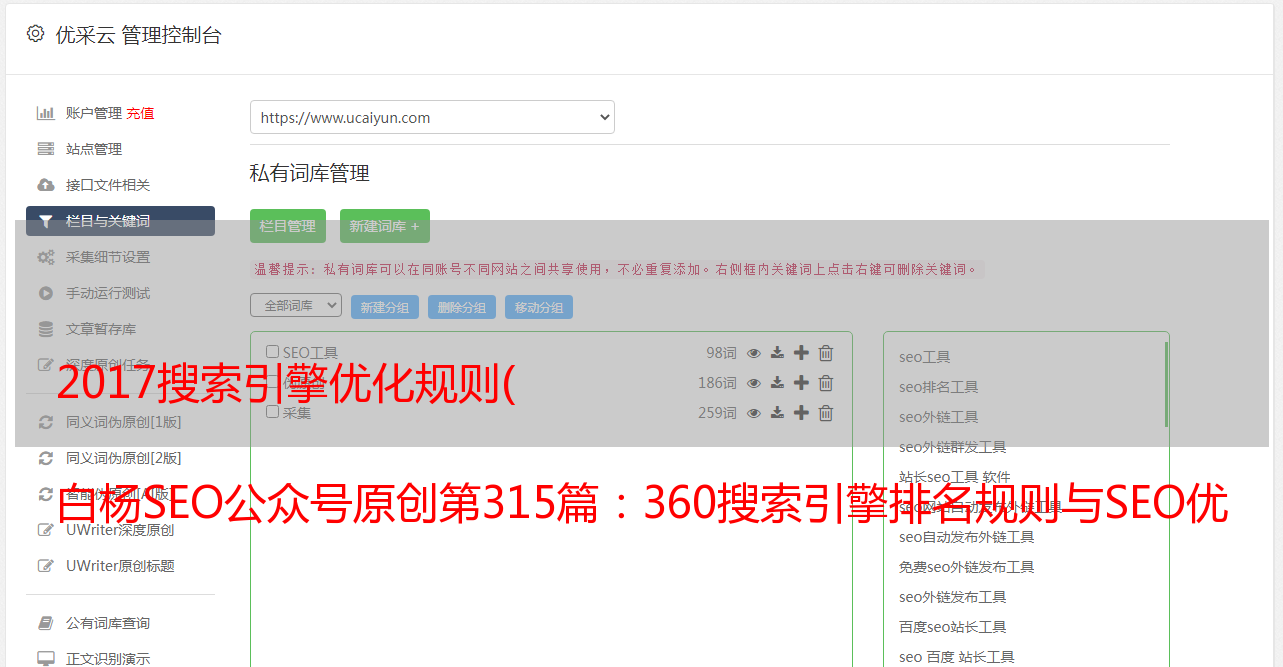Select keyword 免费seo外链发布工具

tap(967, 567)
